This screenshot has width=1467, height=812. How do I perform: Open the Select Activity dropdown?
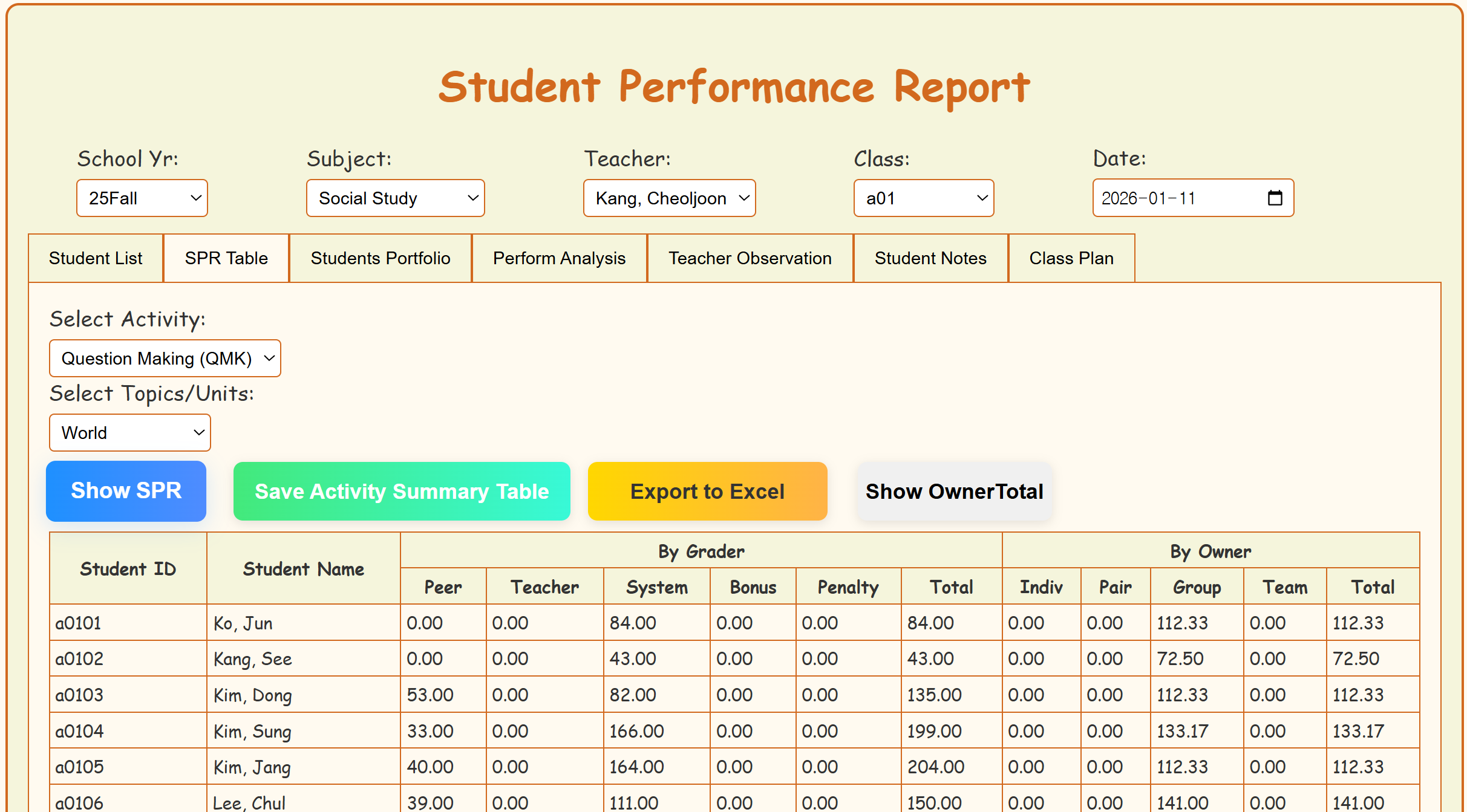(165, 358)
